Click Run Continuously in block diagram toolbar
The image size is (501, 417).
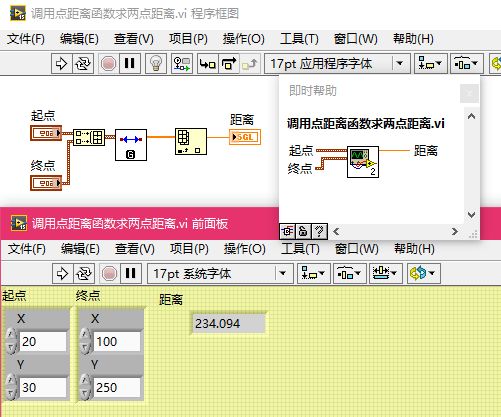point(83,63)
